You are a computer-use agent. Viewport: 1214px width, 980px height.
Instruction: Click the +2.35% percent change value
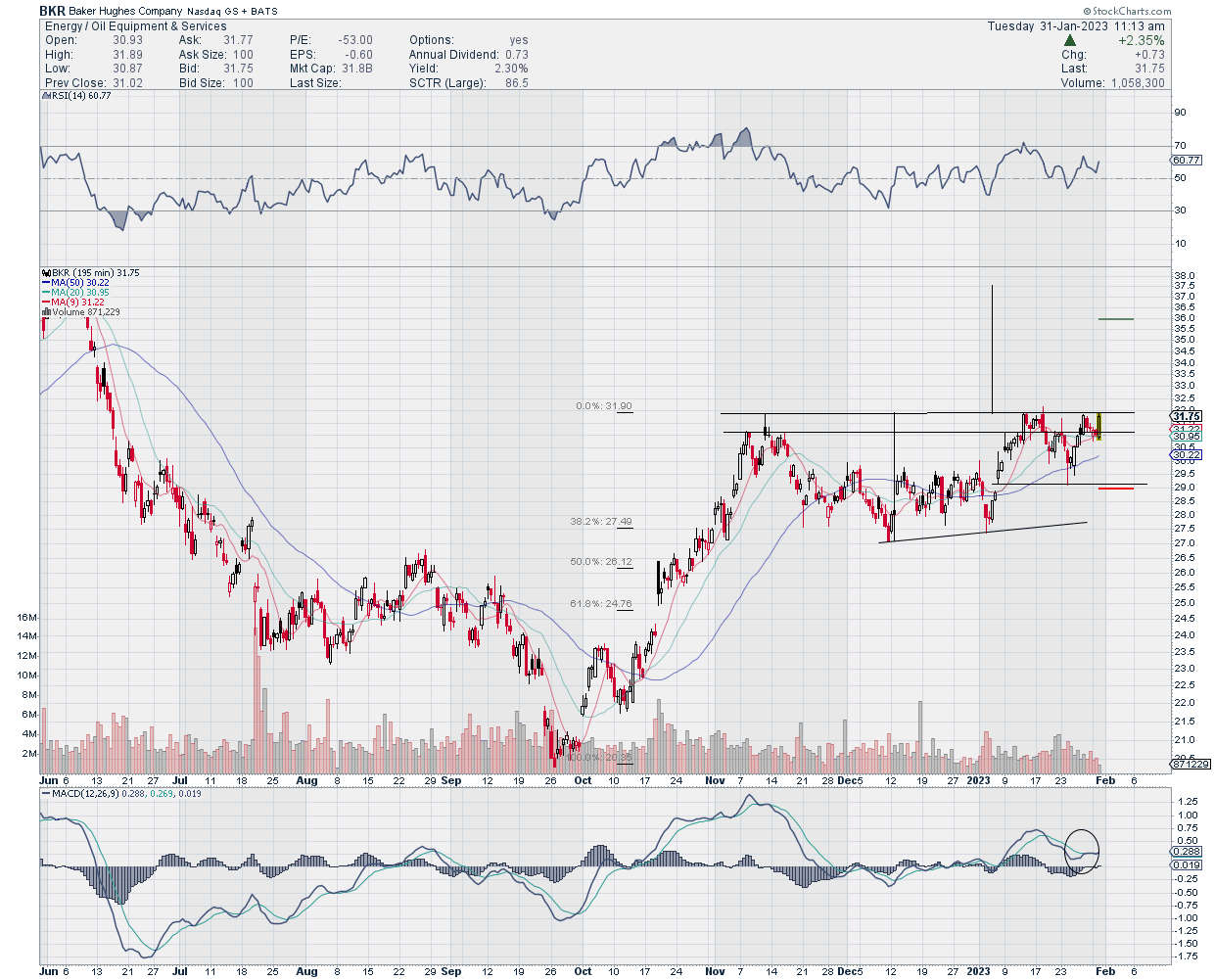coord(1142,41)
